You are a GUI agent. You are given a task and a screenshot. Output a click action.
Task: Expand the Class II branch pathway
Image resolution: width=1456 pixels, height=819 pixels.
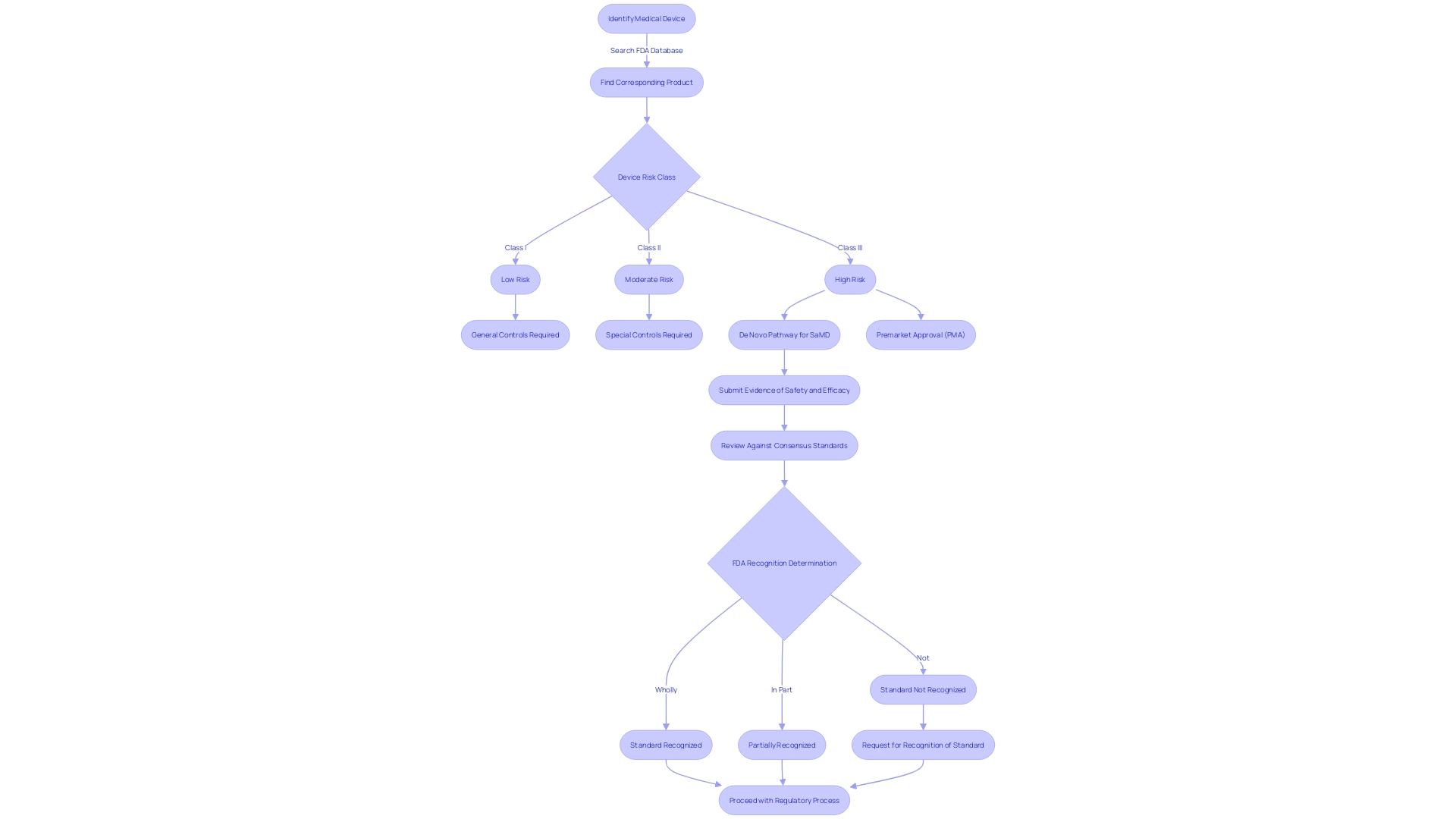coord(648,279)
